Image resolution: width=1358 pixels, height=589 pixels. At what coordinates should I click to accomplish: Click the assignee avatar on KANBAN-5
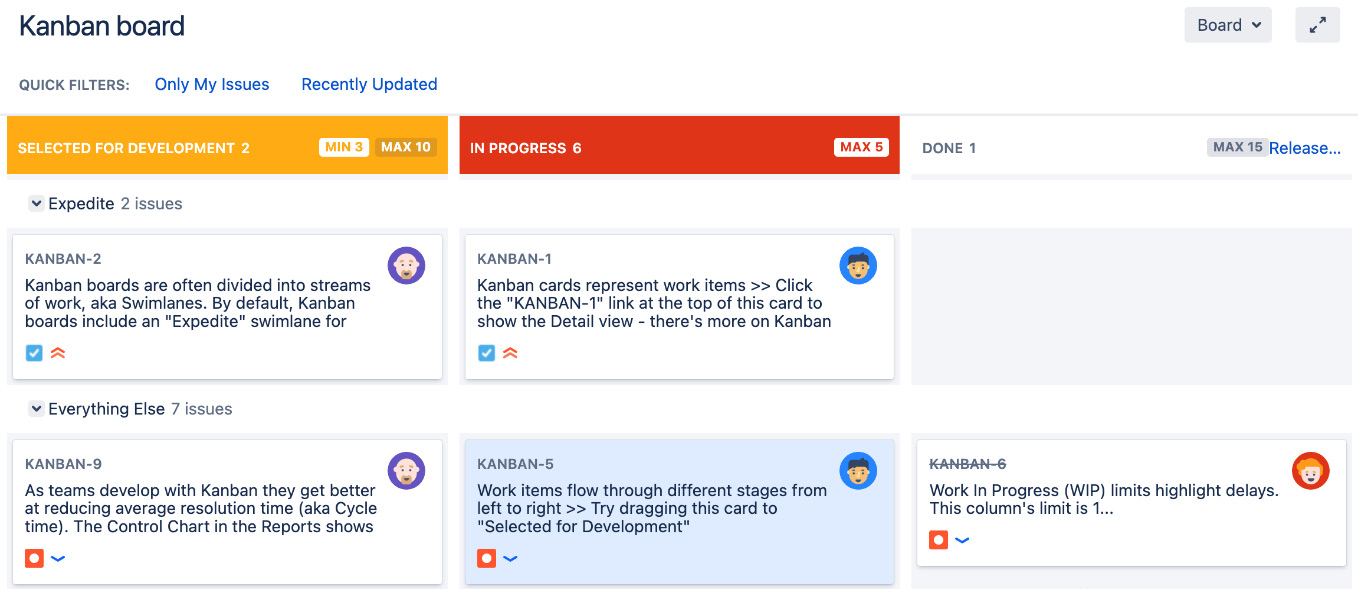[x=858, y=471]
